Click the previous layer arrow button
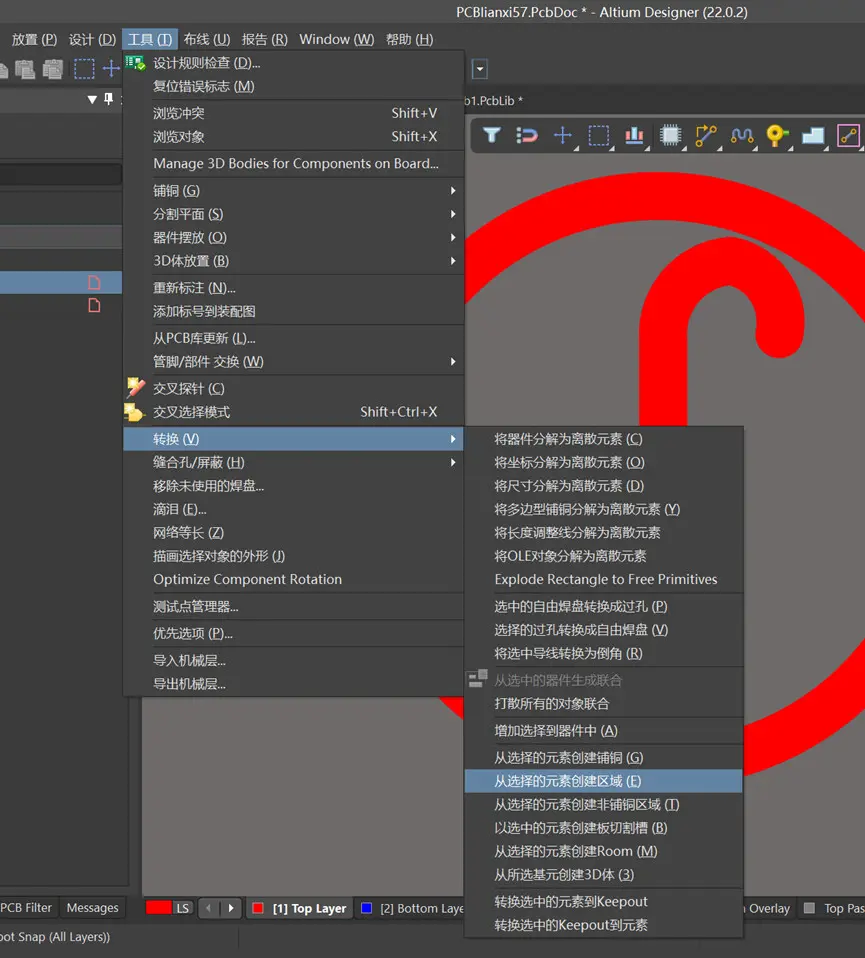 point(208,908)
